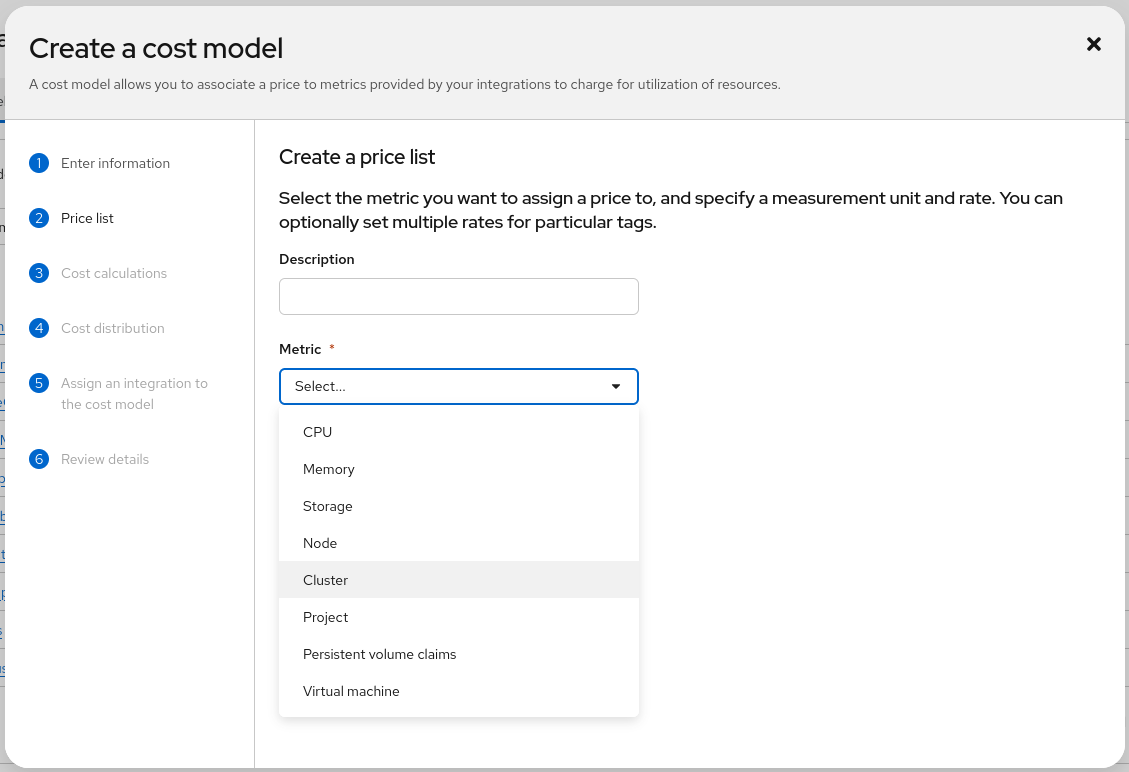The height and width of the screenshot is (772, 1129).
Task: Choose the highlighted Cluster metric
Action: [326, 580]
